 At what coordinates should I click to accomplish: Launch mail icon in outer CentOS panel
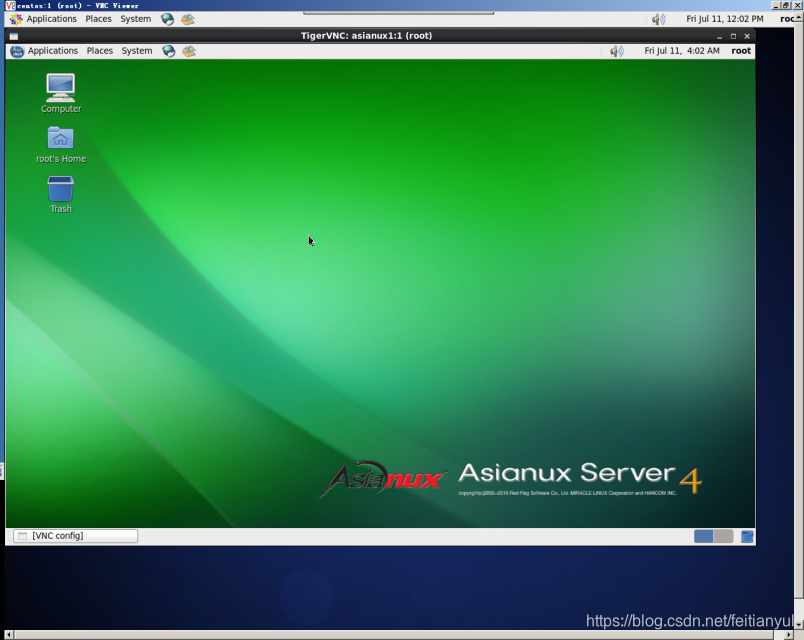tap(188, 19)
